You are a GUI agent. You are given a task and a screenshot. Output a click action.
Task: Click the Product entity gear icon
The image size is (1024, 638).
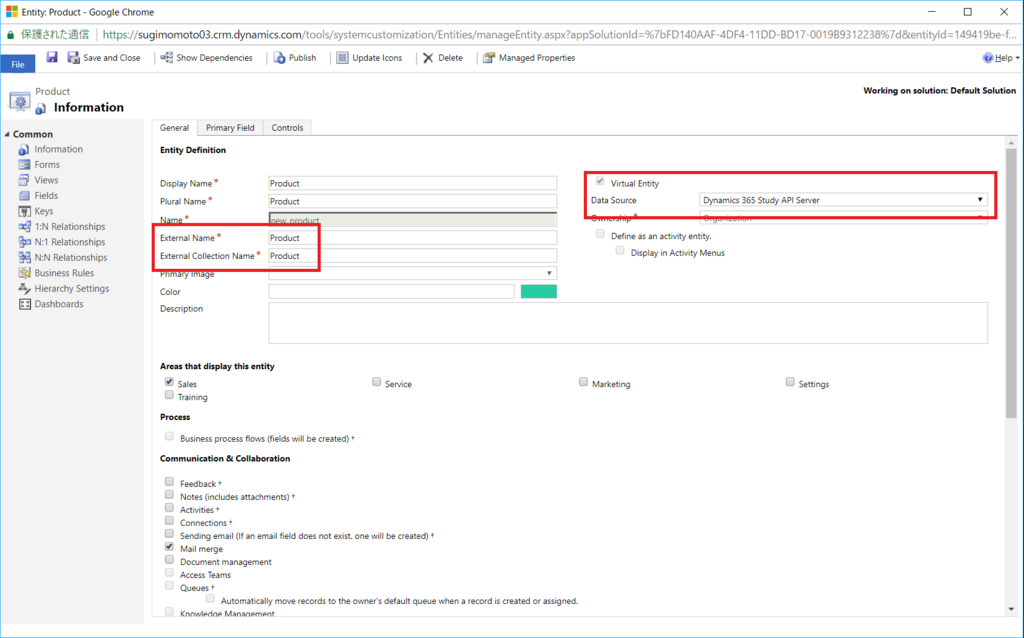(x=19, y=101)
